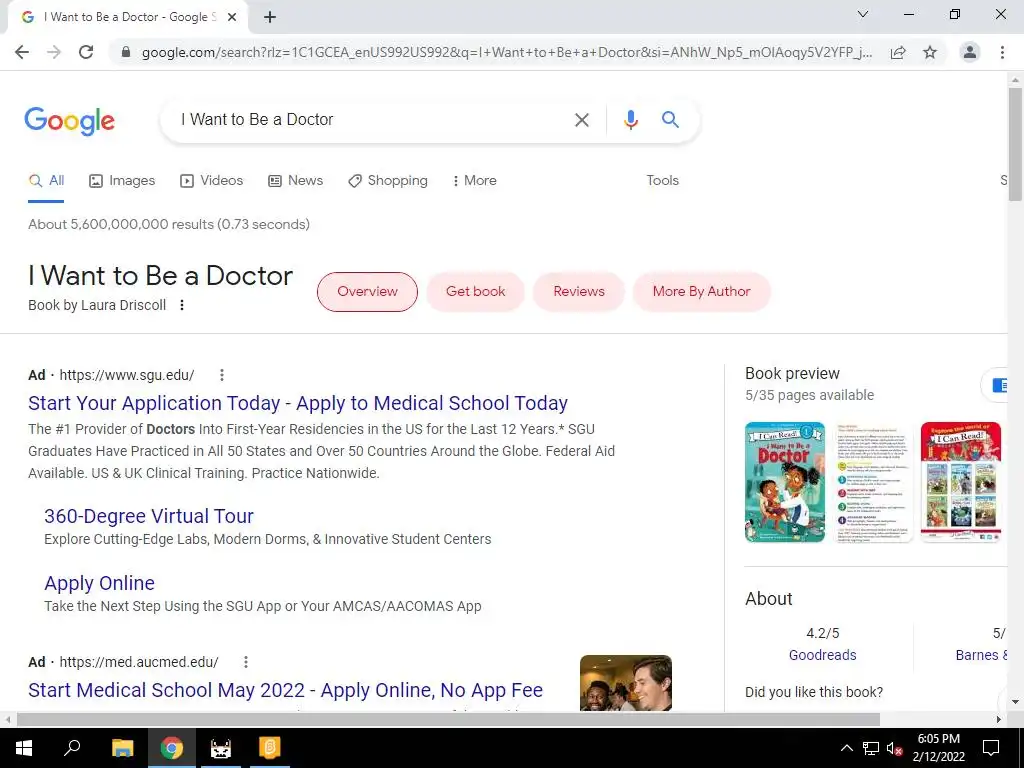1024x768 pixels.
Task: Open three-dot menu next to sgu.edu ad
Action: 222,375
